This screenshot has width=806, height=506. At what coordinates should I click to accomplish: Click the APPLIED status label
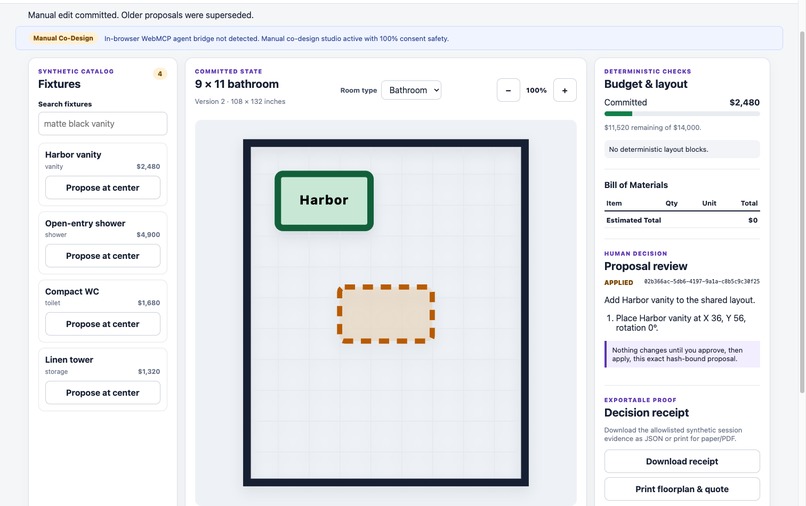tap(618, 282)
